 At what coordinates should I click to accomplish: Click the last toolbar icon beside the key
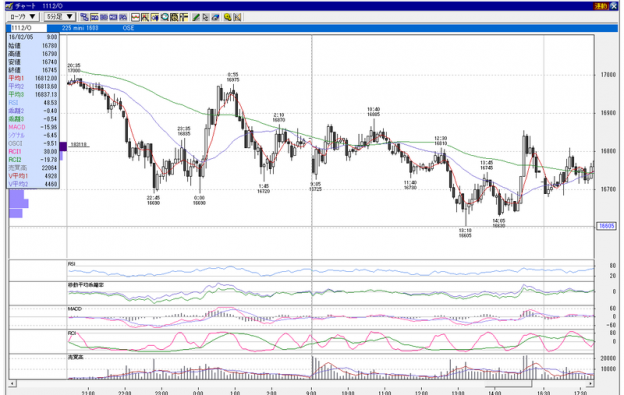click(x=238, y=17)
